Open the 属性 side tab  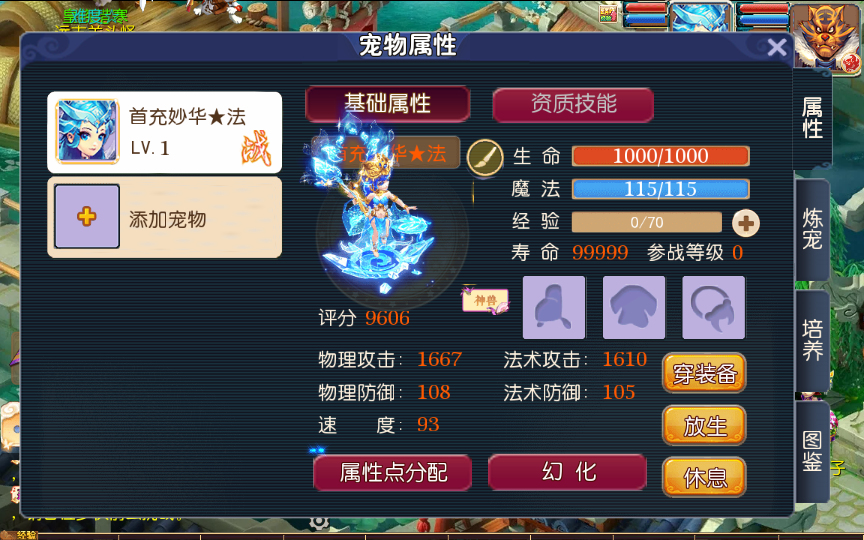[812, 118]
